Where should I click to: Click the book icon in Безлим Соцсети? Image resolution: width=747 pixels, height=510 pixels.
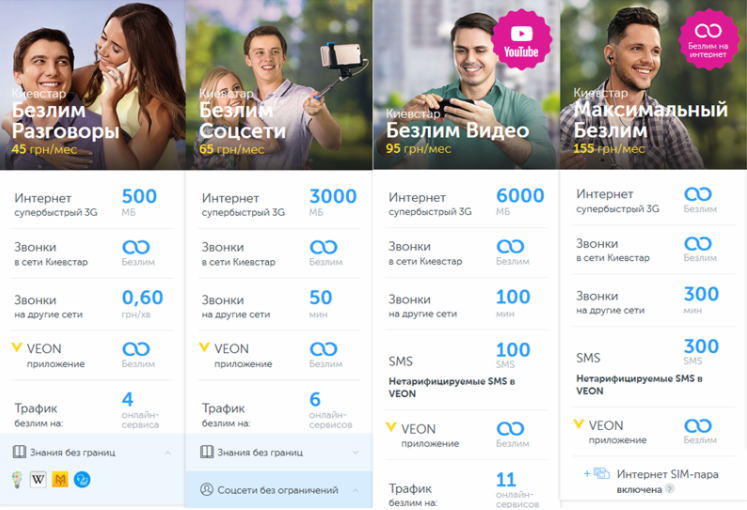click(207, 451)
